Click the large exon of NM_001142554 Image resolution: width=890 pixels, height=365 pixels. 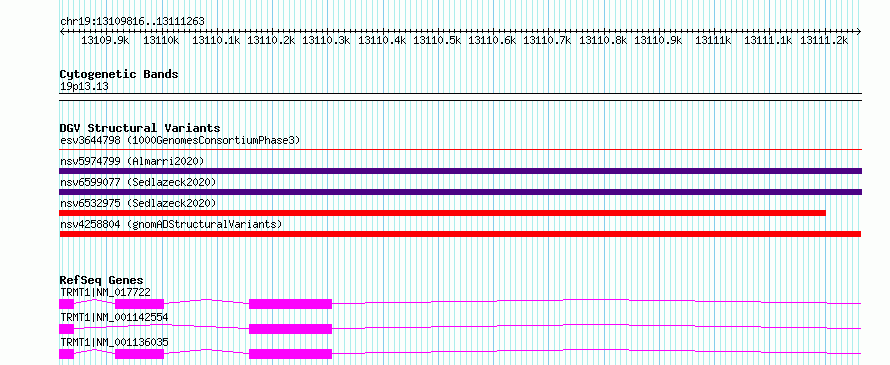pos(290,329)
